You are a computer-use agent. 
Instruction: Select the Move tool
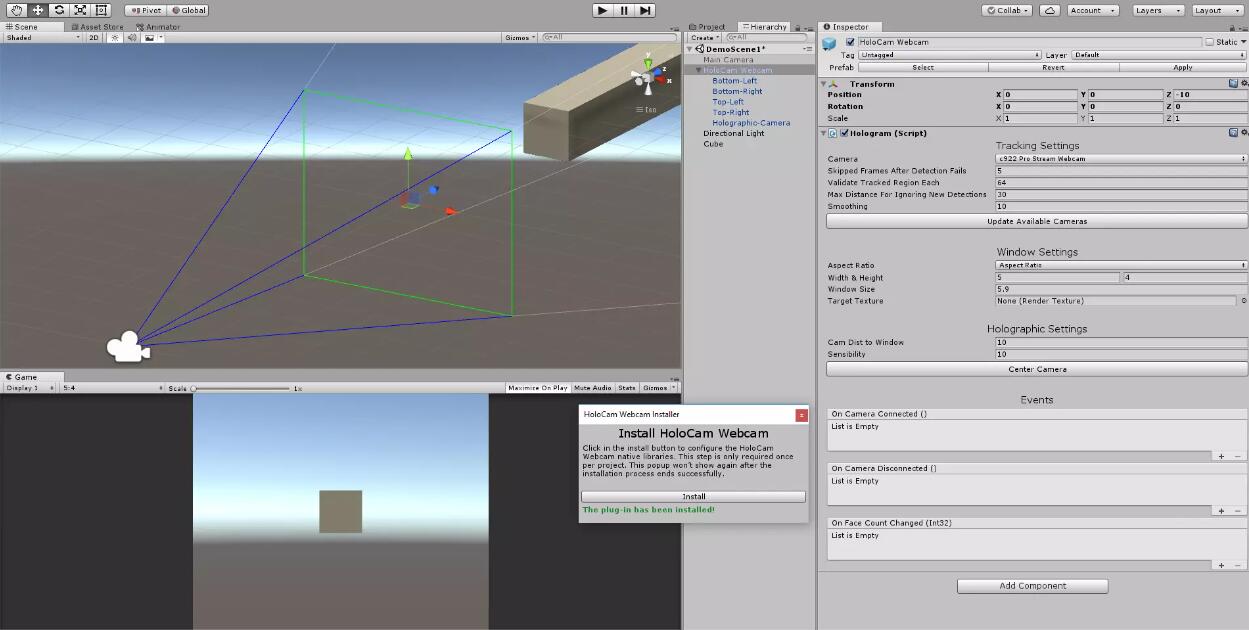pyautogui.click(x=37, y=10)
